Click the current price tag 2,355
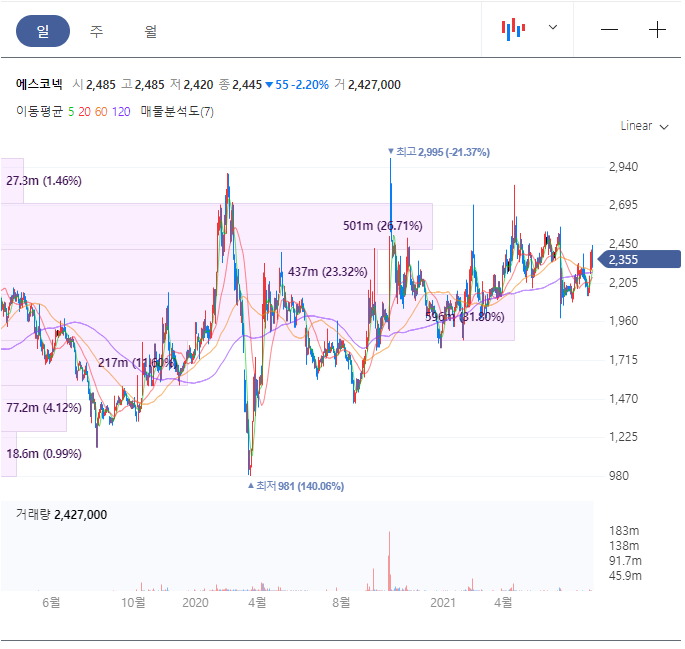685x649 pixels. pos(639,259)
